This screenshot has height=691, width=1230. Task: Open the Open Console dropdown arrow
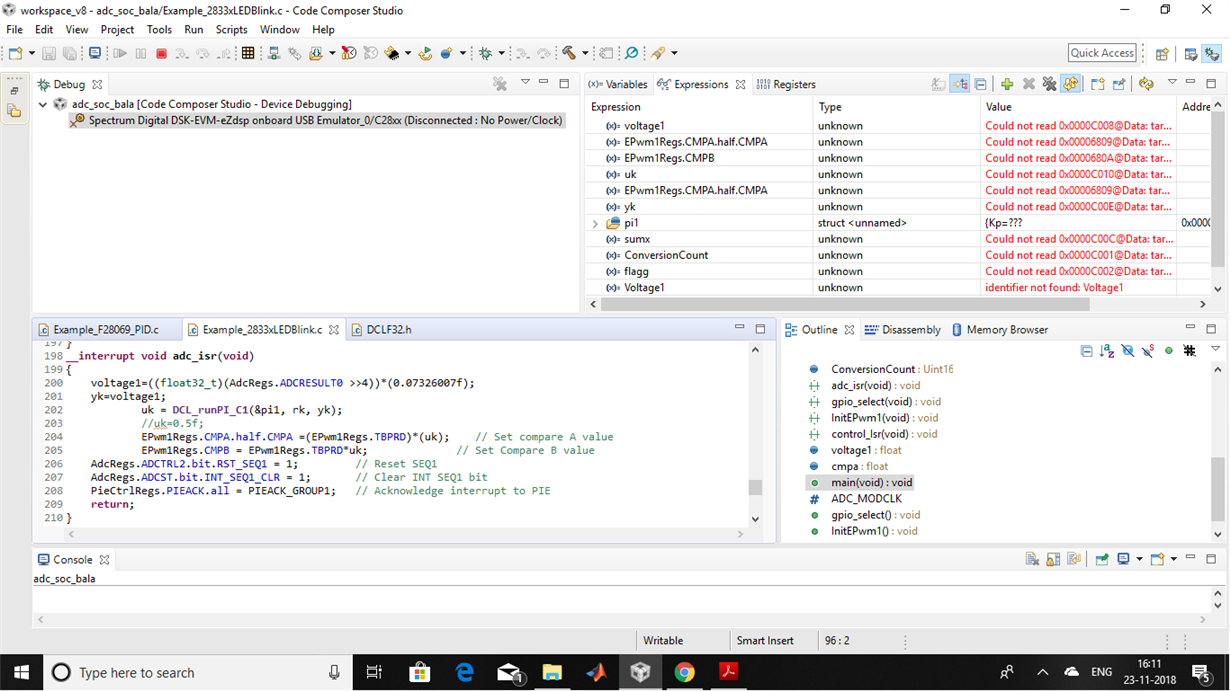(x=1173, y=559)
